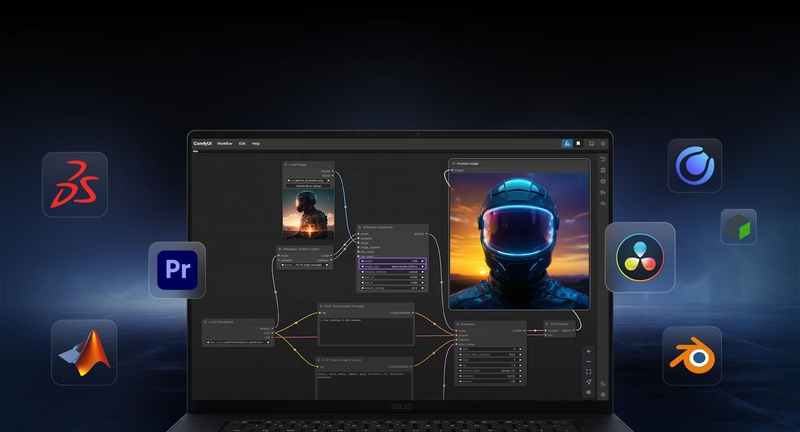Open the sampler_name dropdown in KSampler
Screen dimensions: 800x432
(490, 371)
